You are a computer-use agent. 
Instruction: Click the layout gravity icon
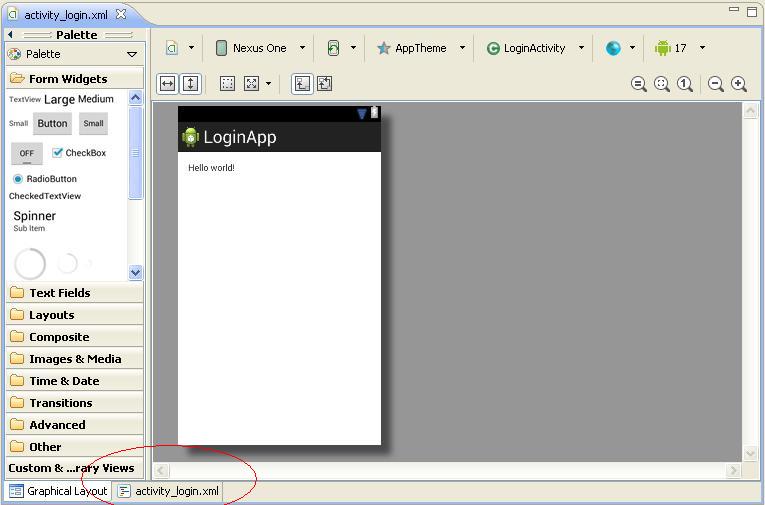tap(251, 84)
